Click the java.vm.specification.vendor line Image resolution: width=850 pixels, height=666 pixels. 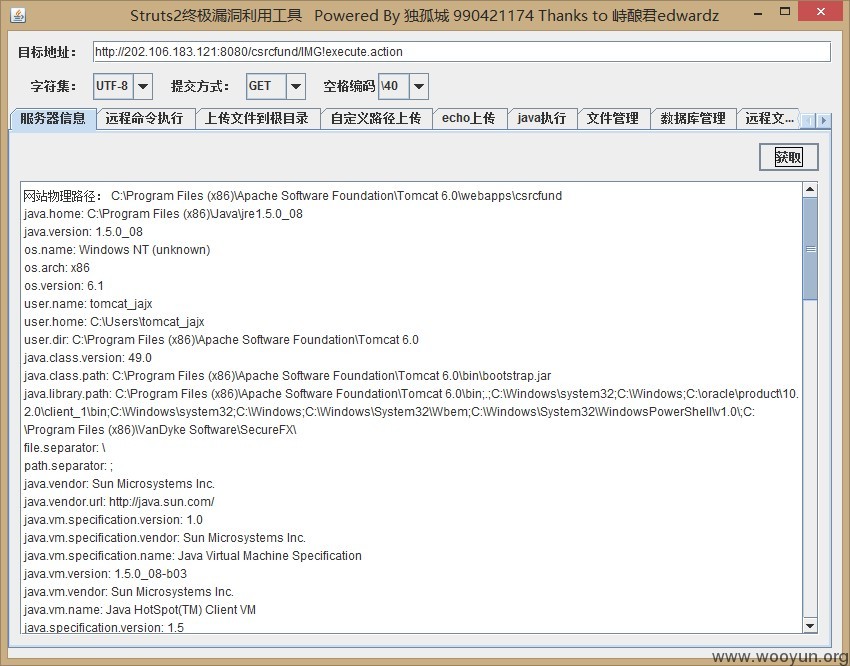point(165,538)
